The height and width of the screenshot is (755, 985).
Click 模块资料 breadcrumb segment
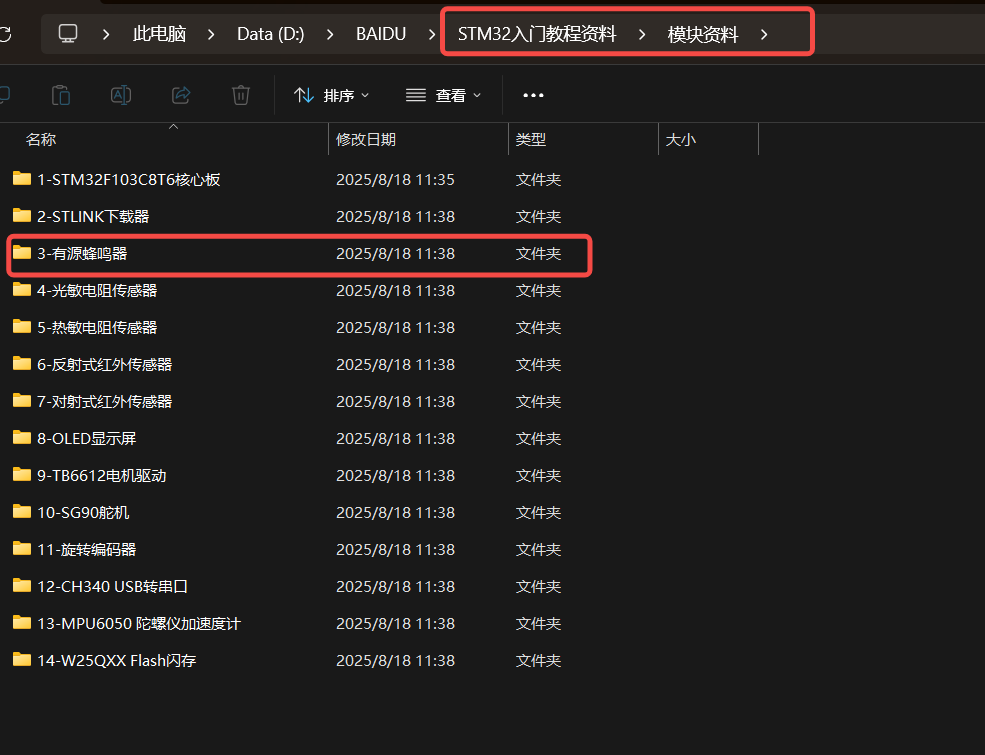pyautogui.click(x=702, y=34)
